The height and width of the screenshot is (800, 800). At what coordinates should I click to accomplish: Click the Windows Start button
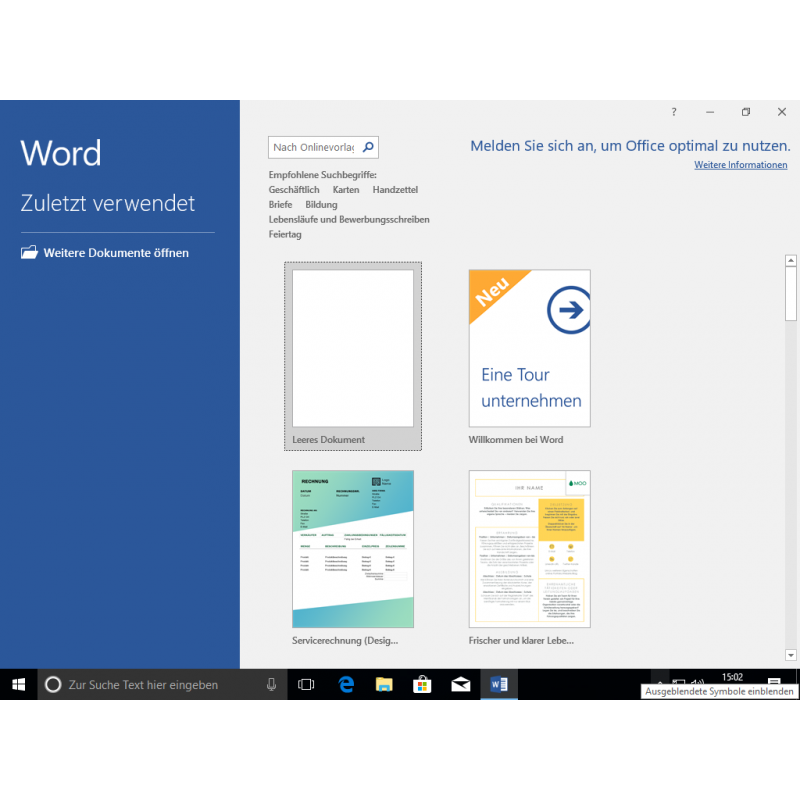pos(18,685)
